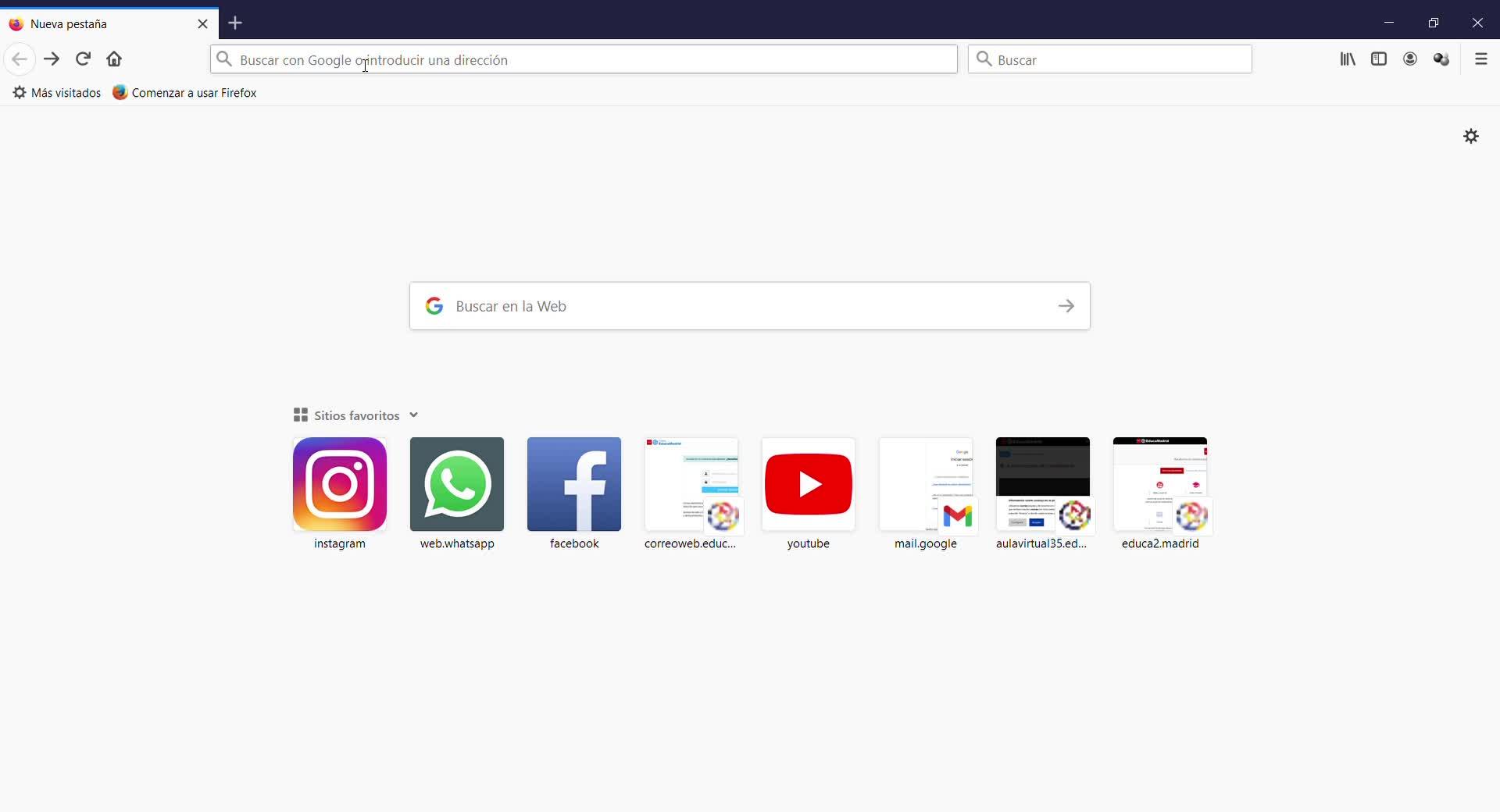Click the magnifier icon in the address bar
The height and width of the screenshot is (812, 1500).
click(224, 59)
